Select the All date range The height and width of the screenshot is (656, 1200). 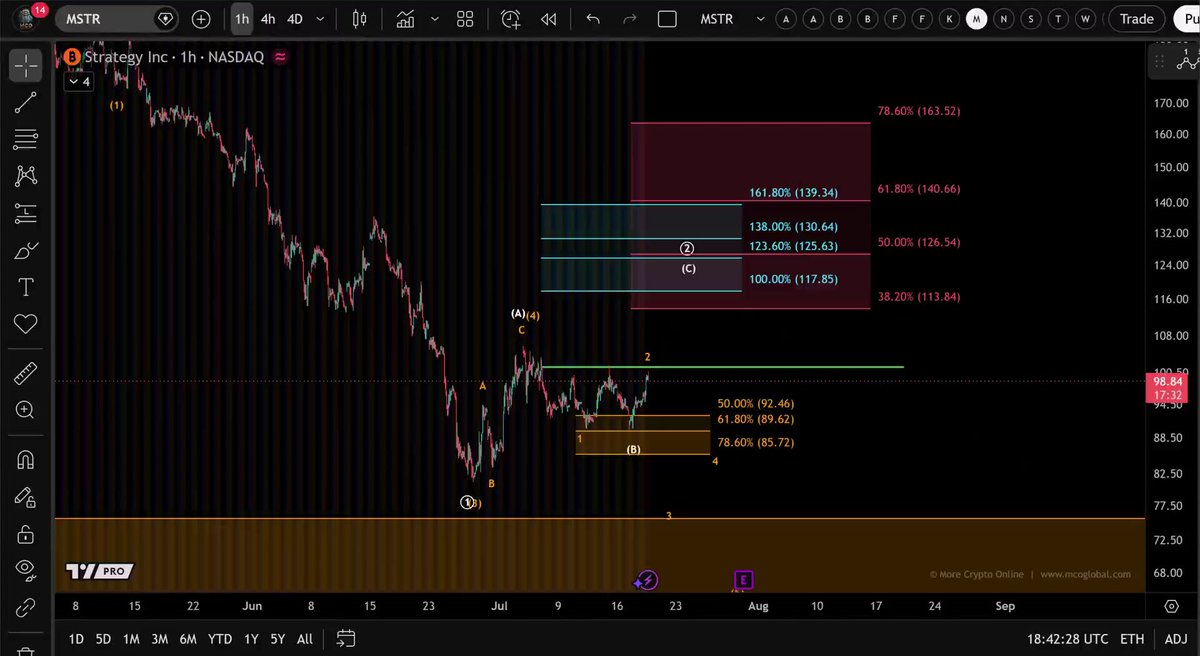point(305,639)
